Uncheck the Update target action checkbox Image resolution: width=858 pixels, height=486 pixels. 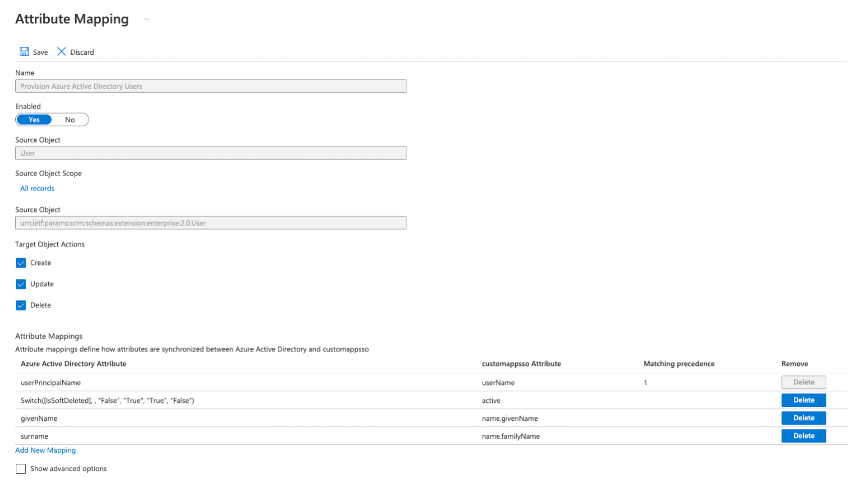coord(21,284)
